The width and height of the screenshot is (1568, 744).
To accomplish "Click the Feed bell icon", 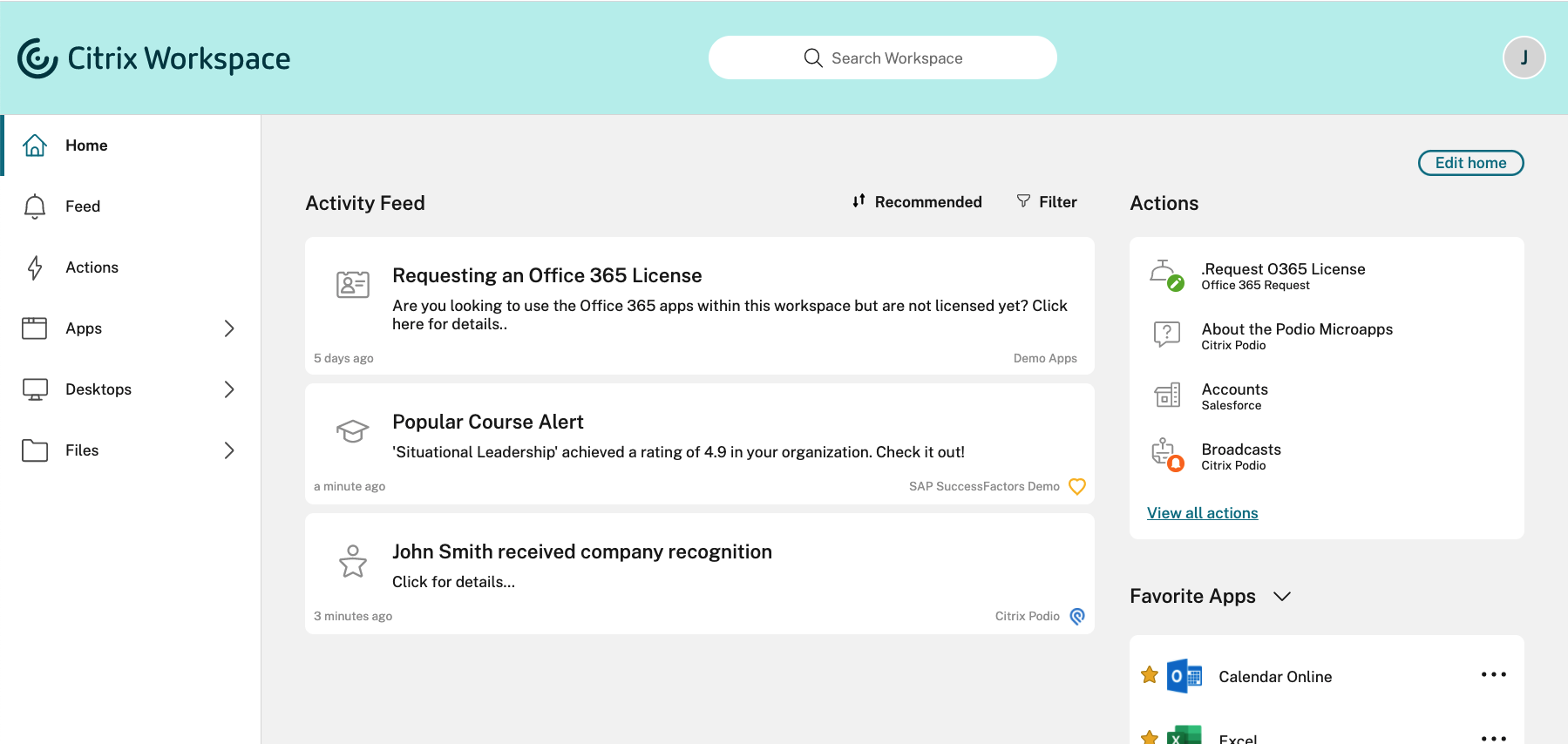I will point(35,206).
